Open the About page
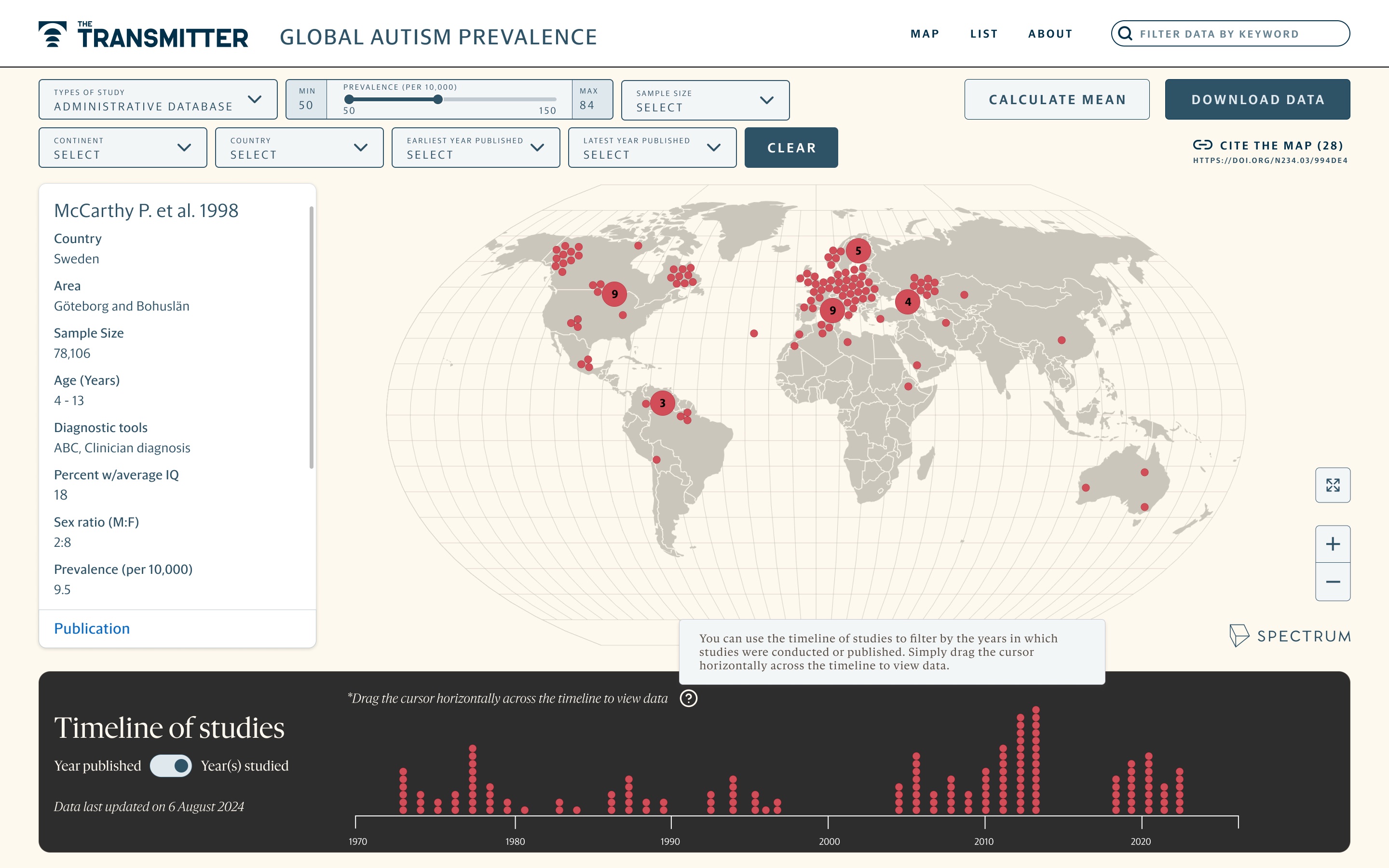The height and width of the screenshot is (868, 1389). point(1050,34)
